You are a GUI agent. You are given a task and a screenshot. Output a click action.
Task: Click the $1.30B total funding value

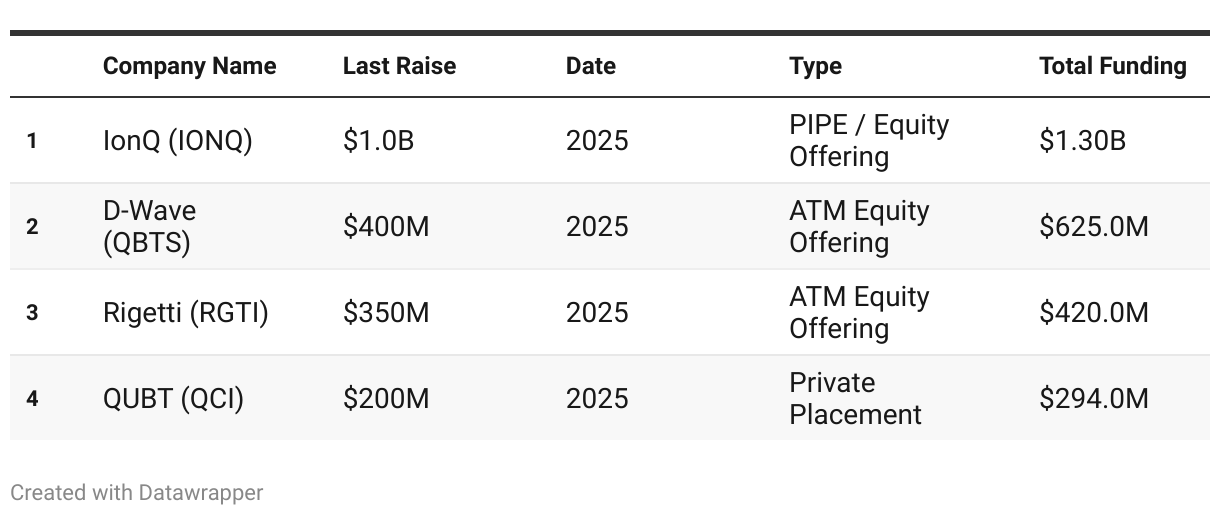[1082, 141]
